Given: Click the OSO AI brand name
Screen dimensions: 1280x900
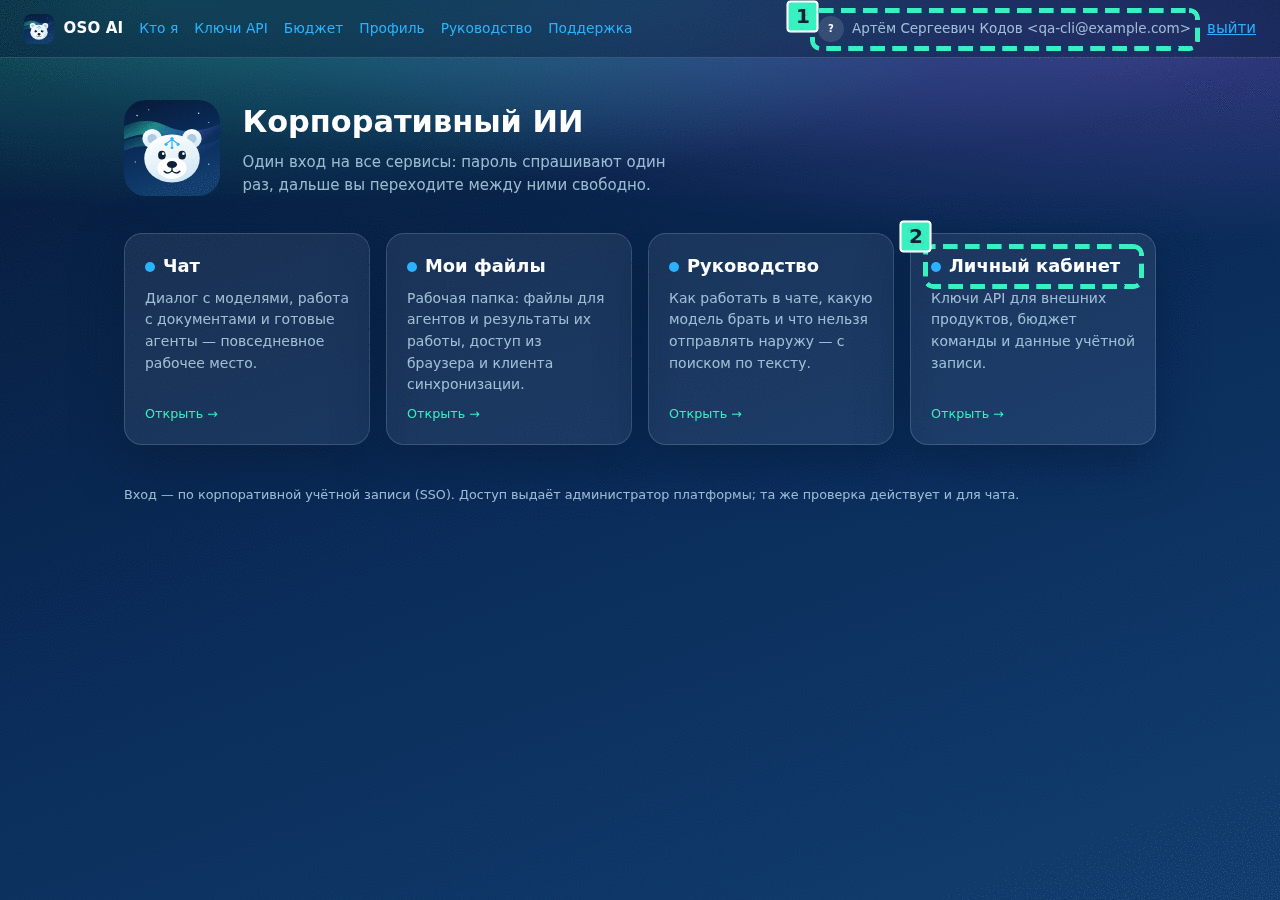Looking at the screenshot, I should click(x=93, y=28).
